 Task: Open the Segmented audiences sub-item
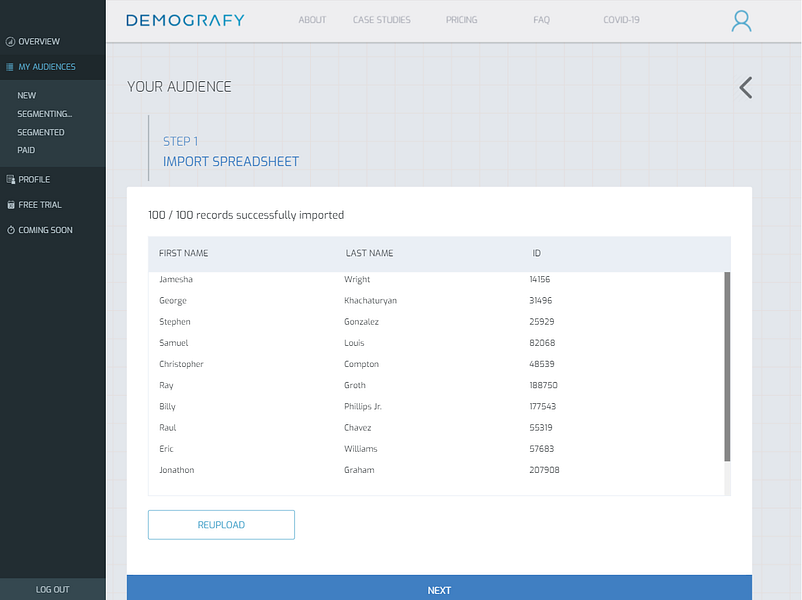[x=41, y=132]
